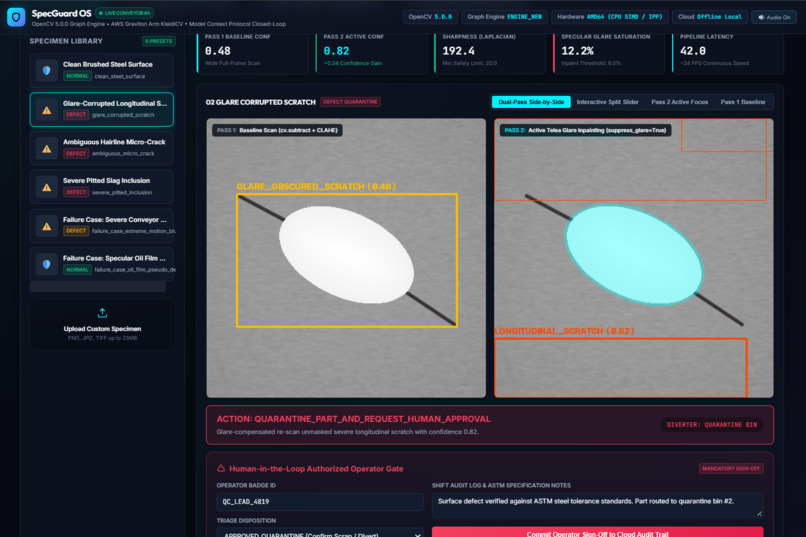806x537 pixels.
Task: Click ACTION: QUARANTINE_PART_AND_REQUEST_HUMAN_APPROVAL text
Action: click(x=353, y=419)
